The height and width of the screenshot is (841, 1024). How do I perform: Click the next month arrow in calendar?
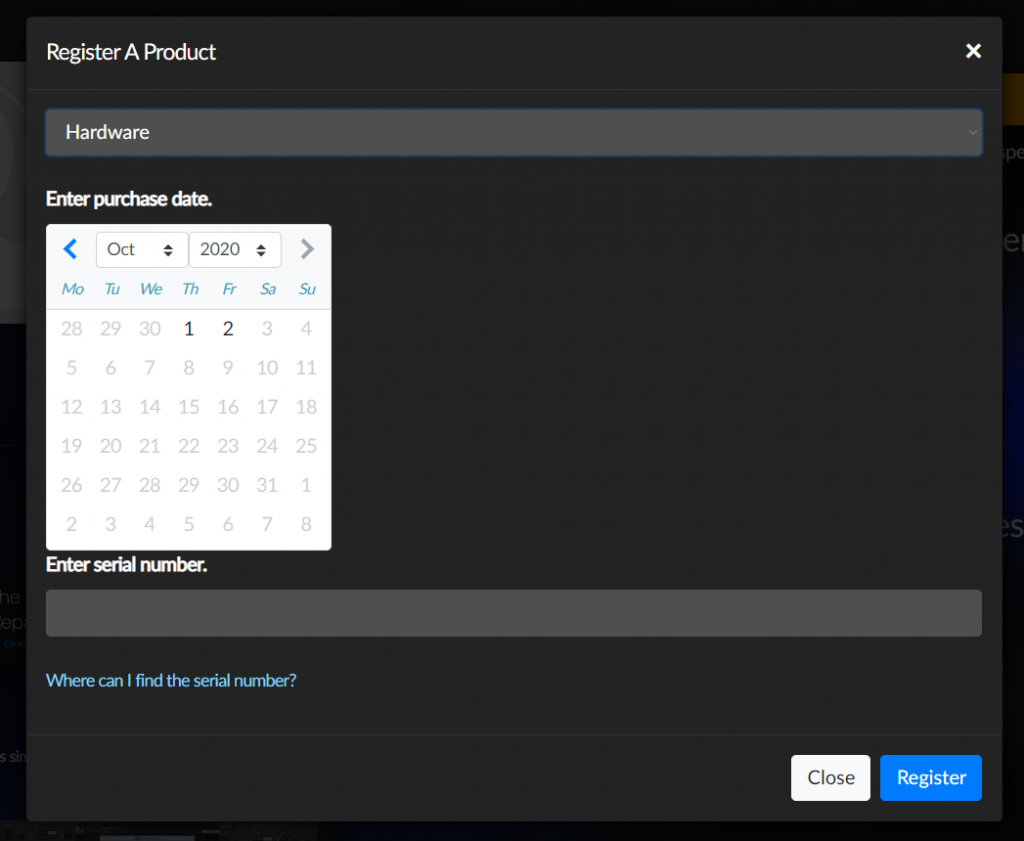click(307, 249)
